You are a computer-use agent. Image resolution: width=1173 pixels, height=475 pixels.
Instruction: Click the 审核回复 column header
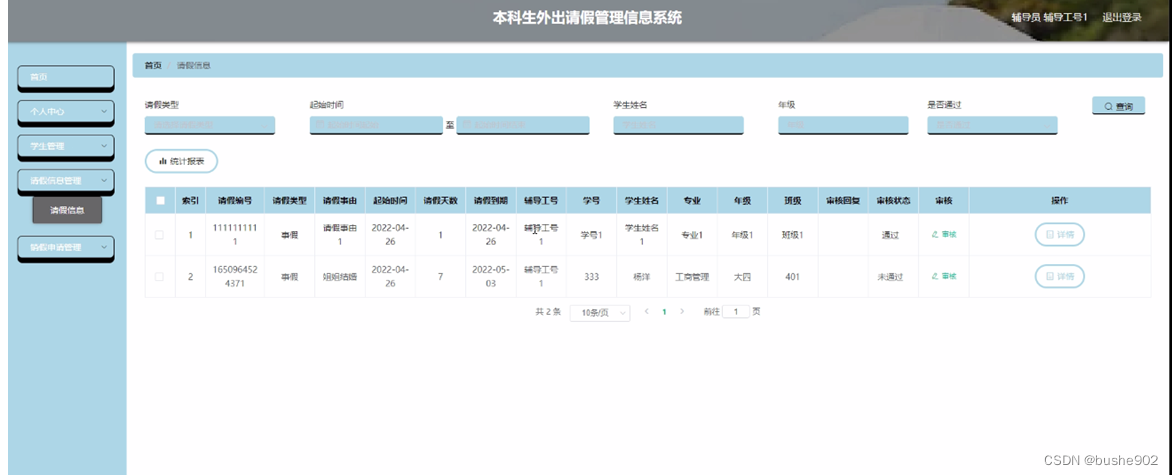[843, 201]
